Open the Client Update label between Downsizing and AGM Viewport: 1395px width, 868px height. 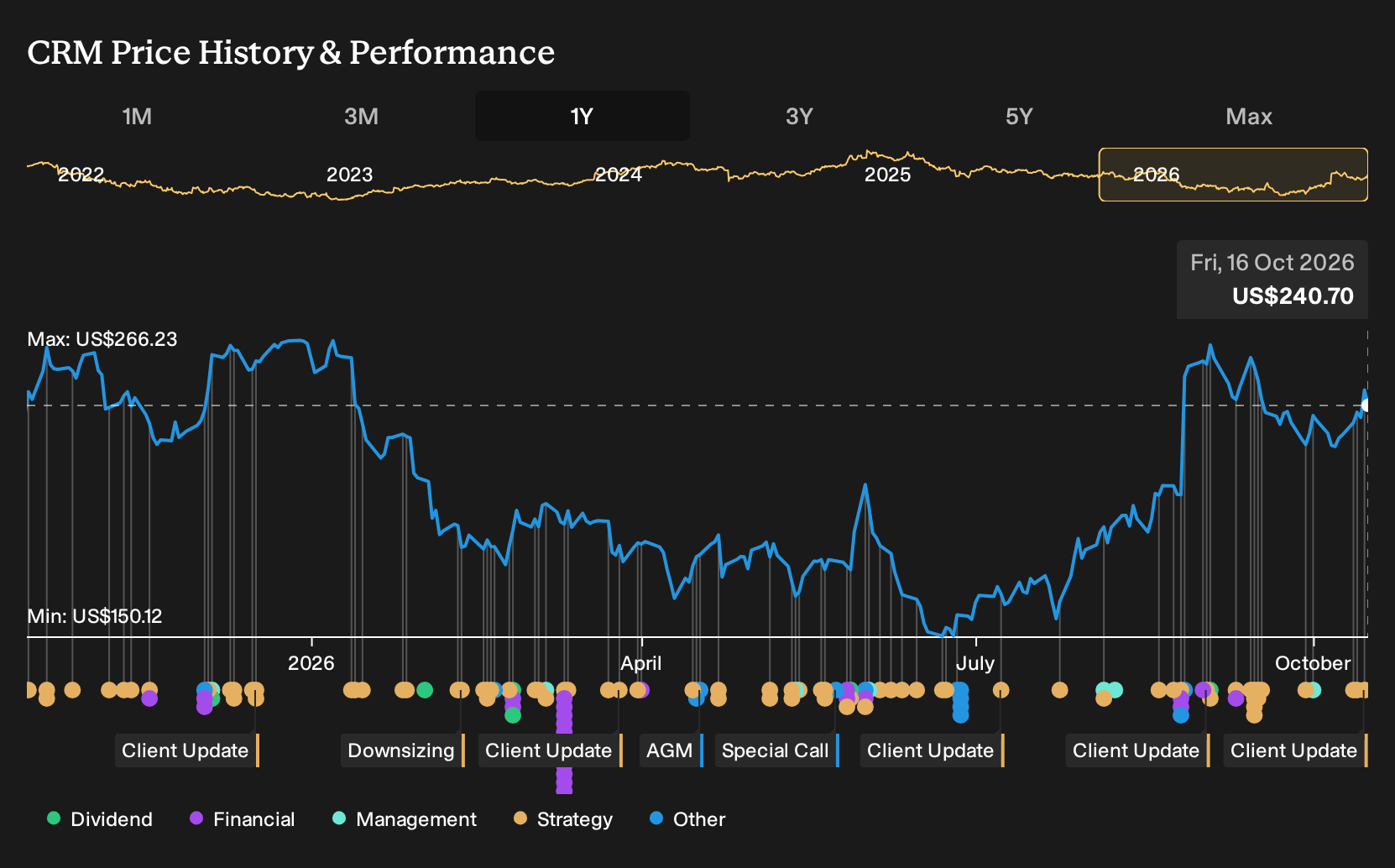551,750
